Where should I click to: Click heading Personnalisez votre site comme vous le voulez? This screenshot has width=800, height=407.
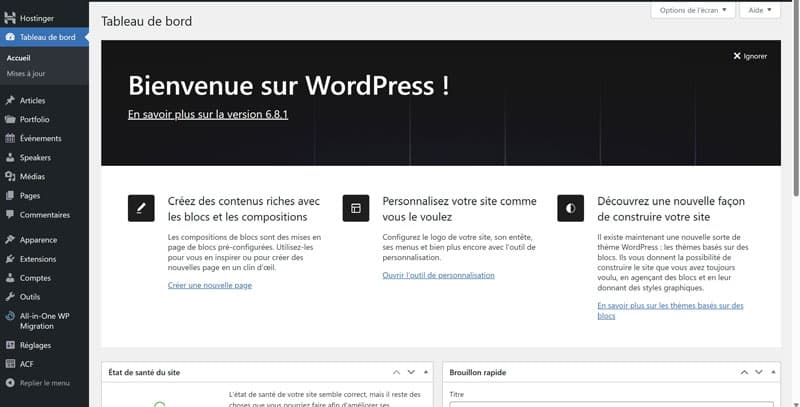pos(459,209)
